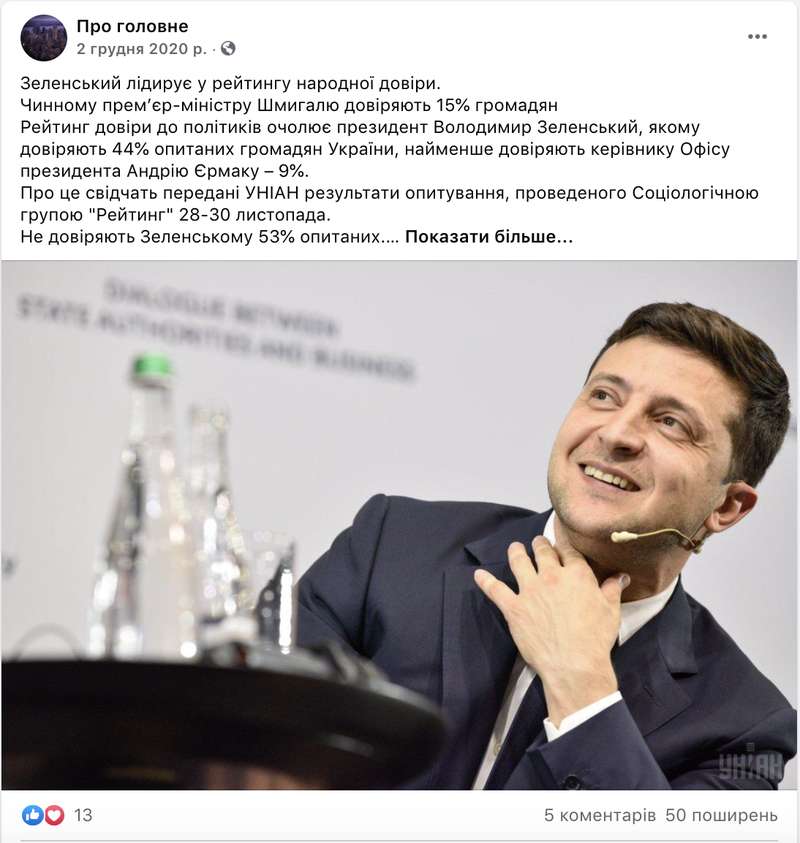Click the УНІАН watermark on the photo
The width and height of the screenshot is (800, 843).
[749, 762]
